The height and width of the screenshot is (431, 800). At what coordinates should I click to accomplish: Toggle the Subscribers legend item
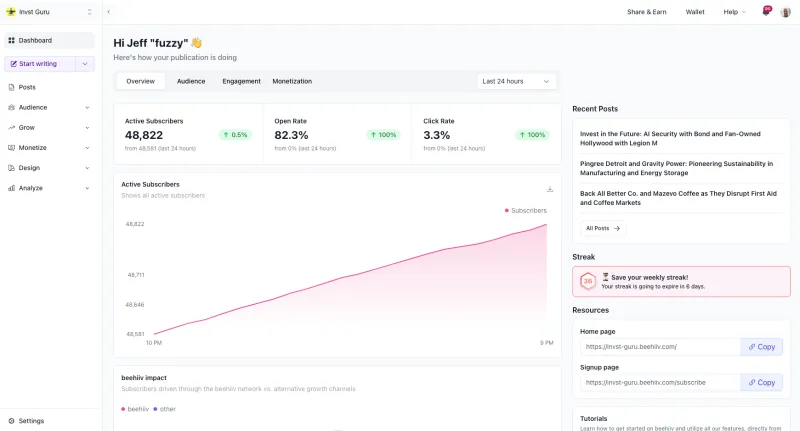pos(526,210)
